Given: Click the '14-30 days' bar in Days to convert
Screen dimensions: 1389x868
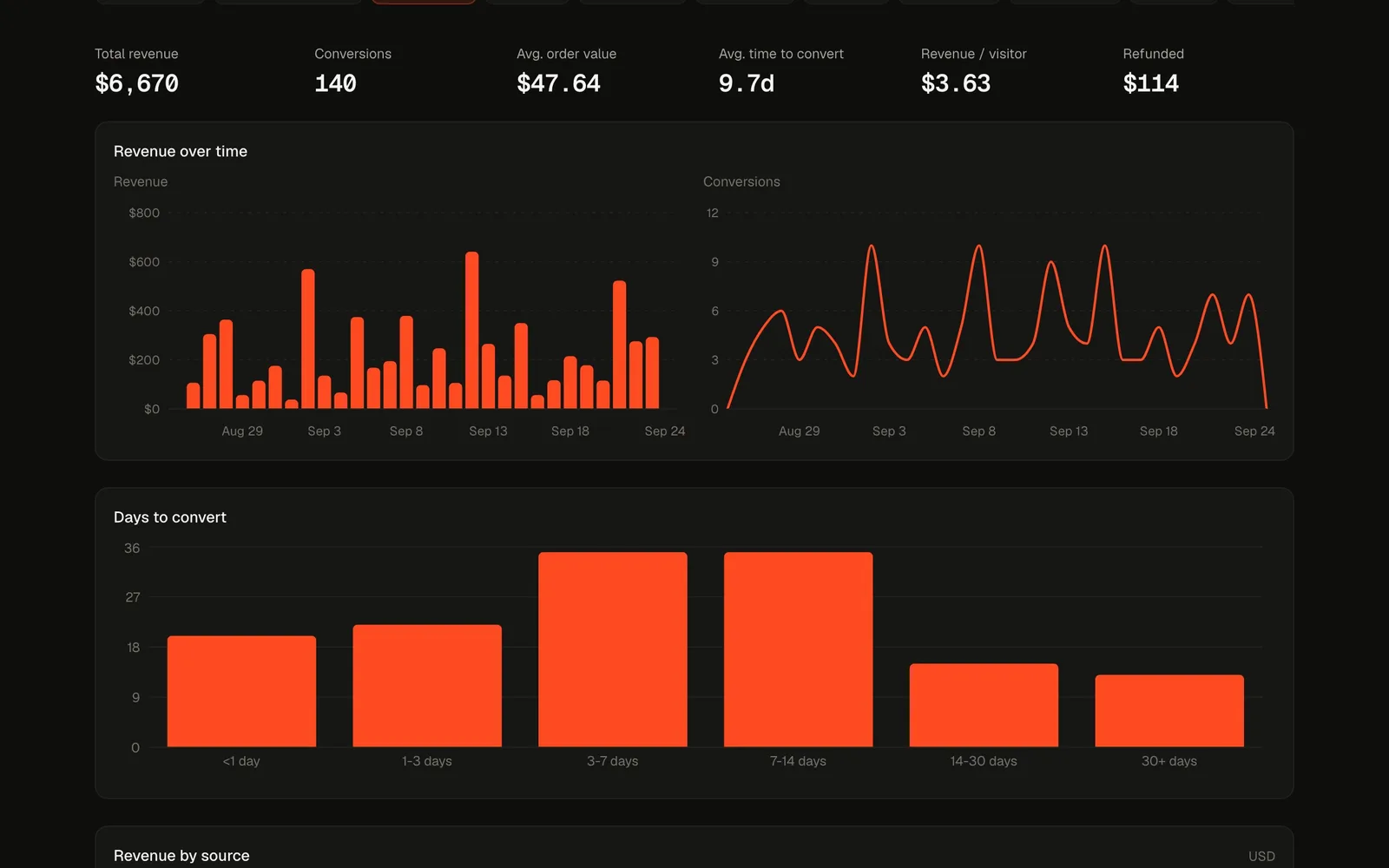Looking at the screenshot, I should [x=984, y=705].
